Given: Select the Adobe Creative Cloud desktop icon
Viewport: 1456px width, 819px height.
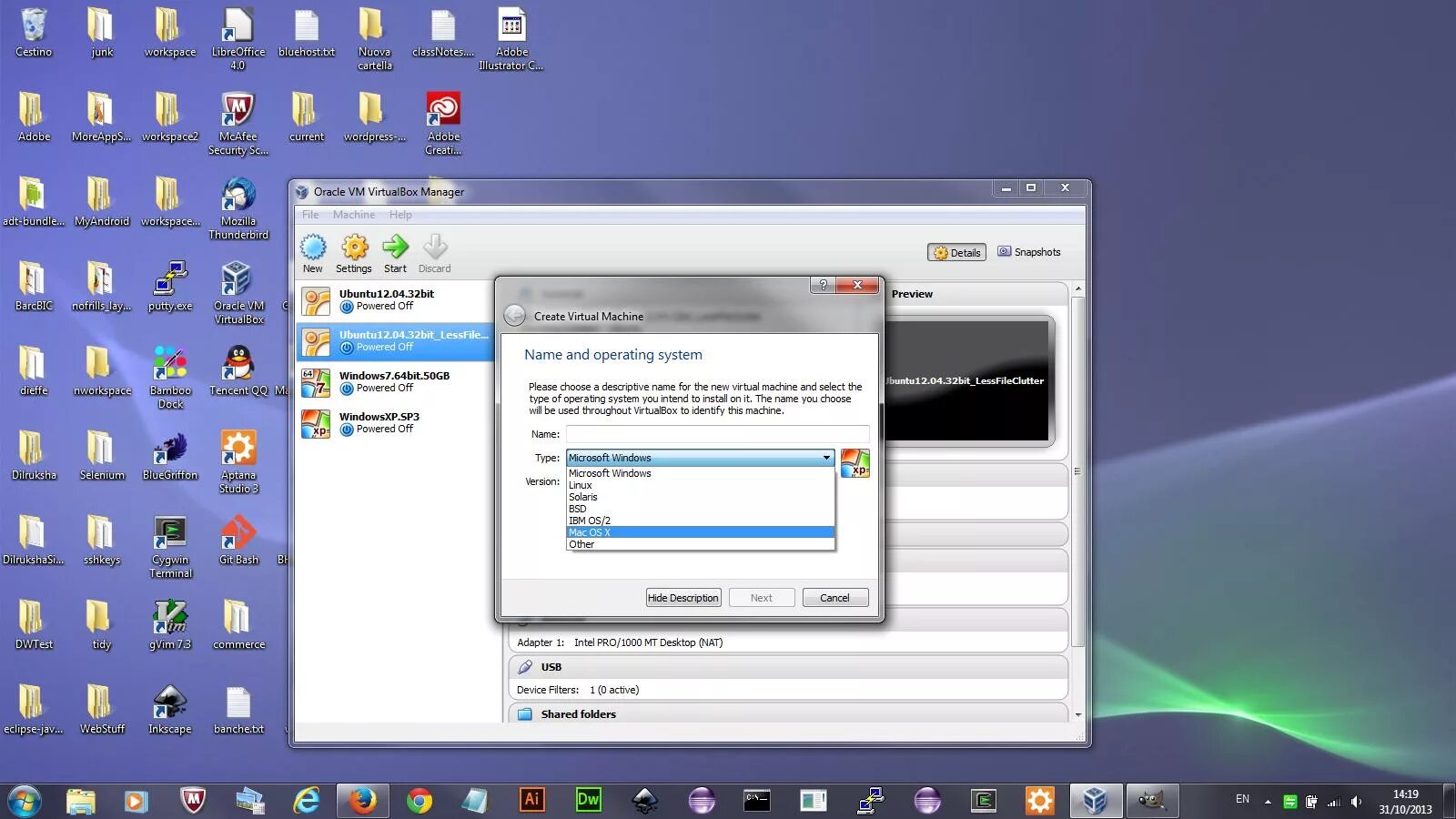Looking at the screenshot, I should pos(443,124).
